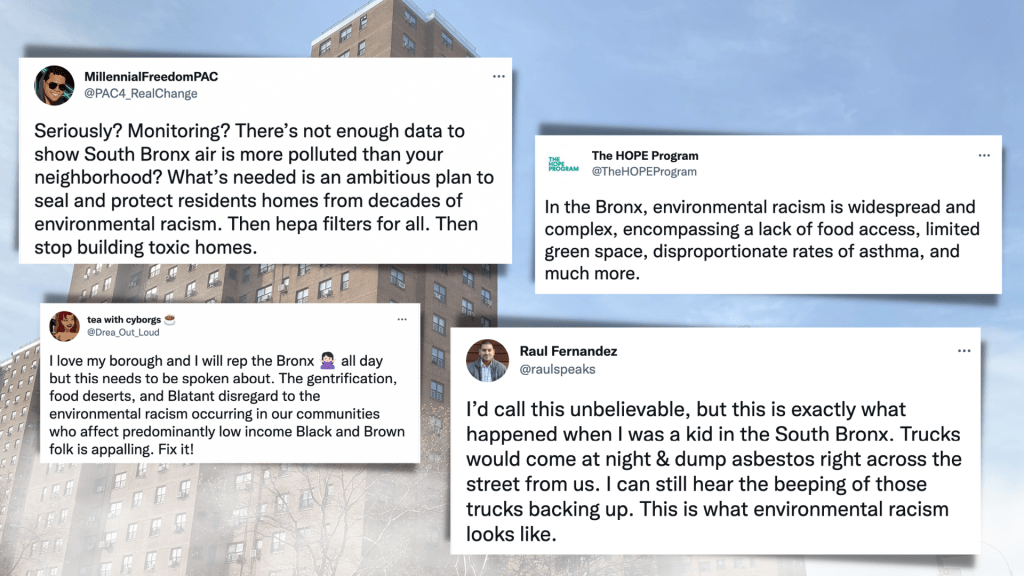Go to the @raulspeaks handle
This screenshot has width=1024, height=576.
click(x=557, y=369)
